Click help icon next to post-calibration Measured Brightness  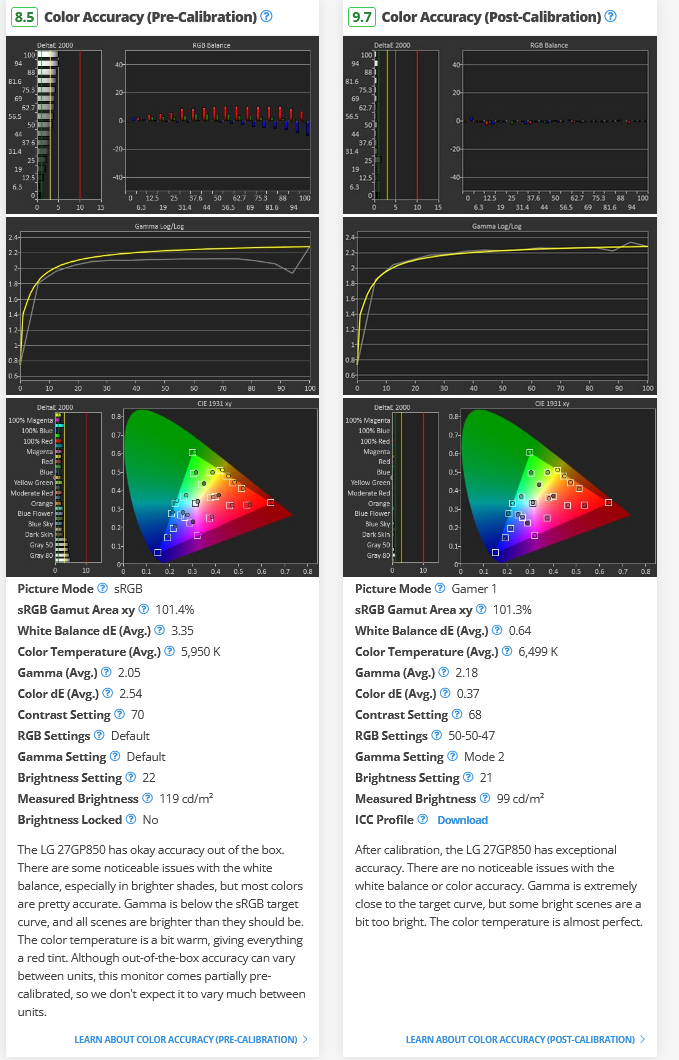point(485,798)
